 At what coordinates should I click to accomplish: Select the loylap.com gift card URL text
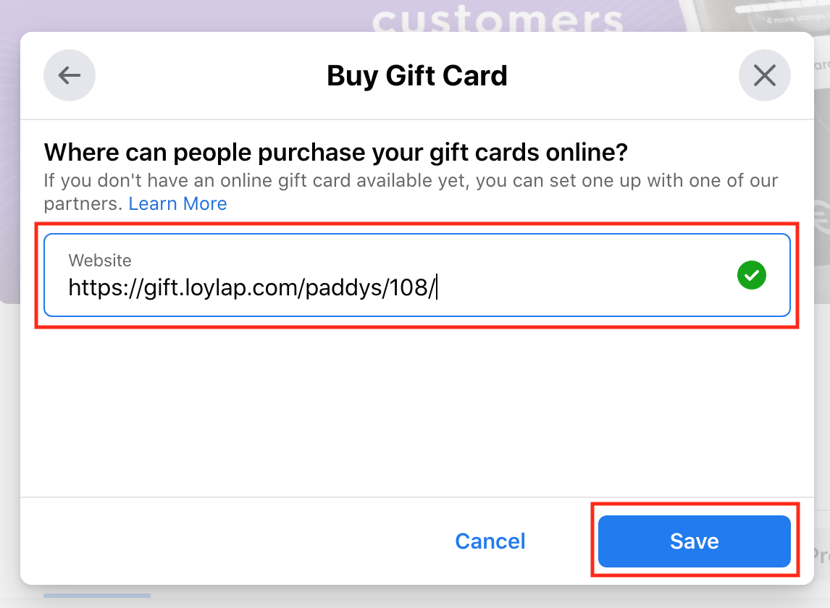(x=250, y=286)
